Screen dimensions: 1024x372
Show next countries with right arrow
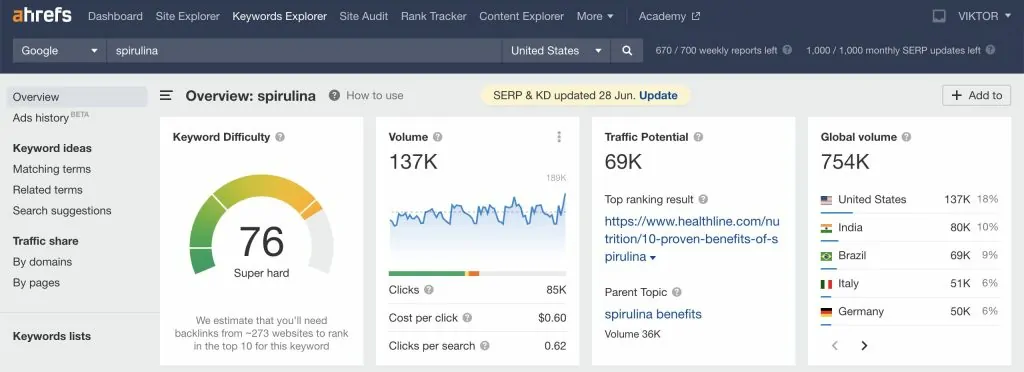click(x=864, y=345)
